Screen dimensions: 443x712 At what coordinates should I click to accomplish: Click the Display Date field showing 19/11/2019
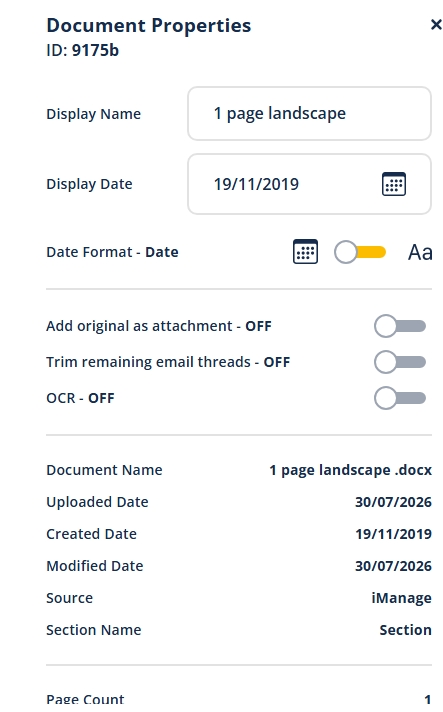click(x=309, y=184)
